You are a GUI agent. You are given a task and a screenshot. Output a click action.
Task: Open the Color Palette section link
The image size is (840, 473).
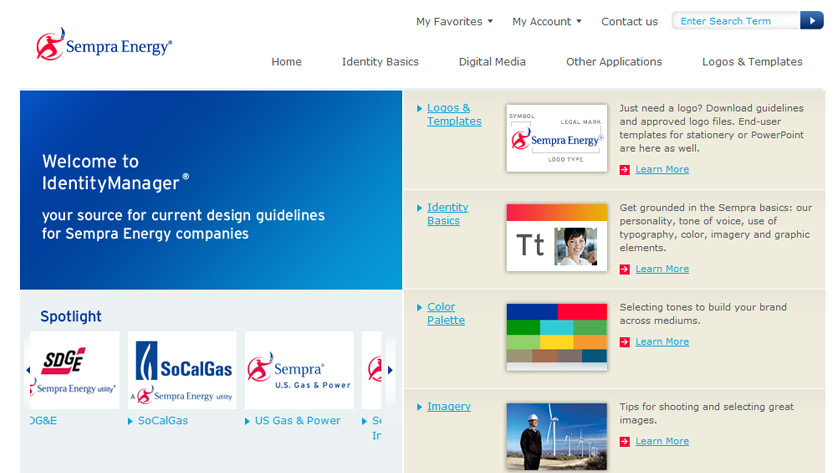(x=446, y=313)
